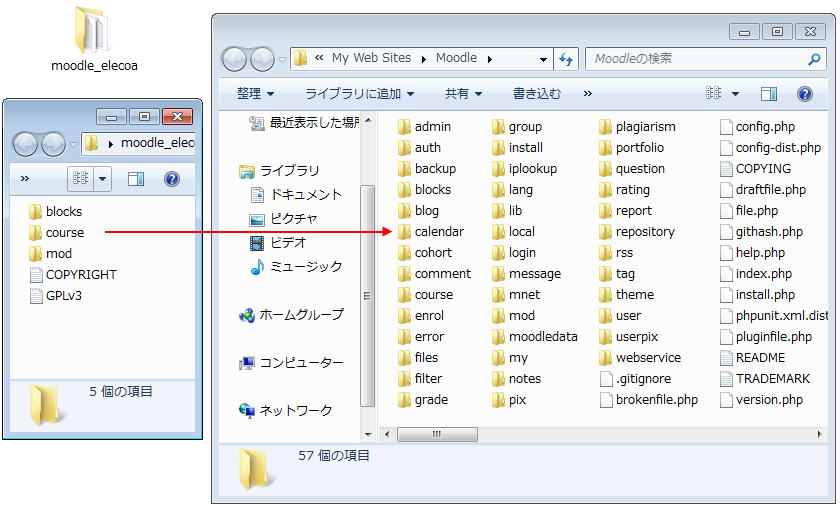Open the view options dropdown arrow in small window
This screenshot has width=840, height=508.
(103, 179)
